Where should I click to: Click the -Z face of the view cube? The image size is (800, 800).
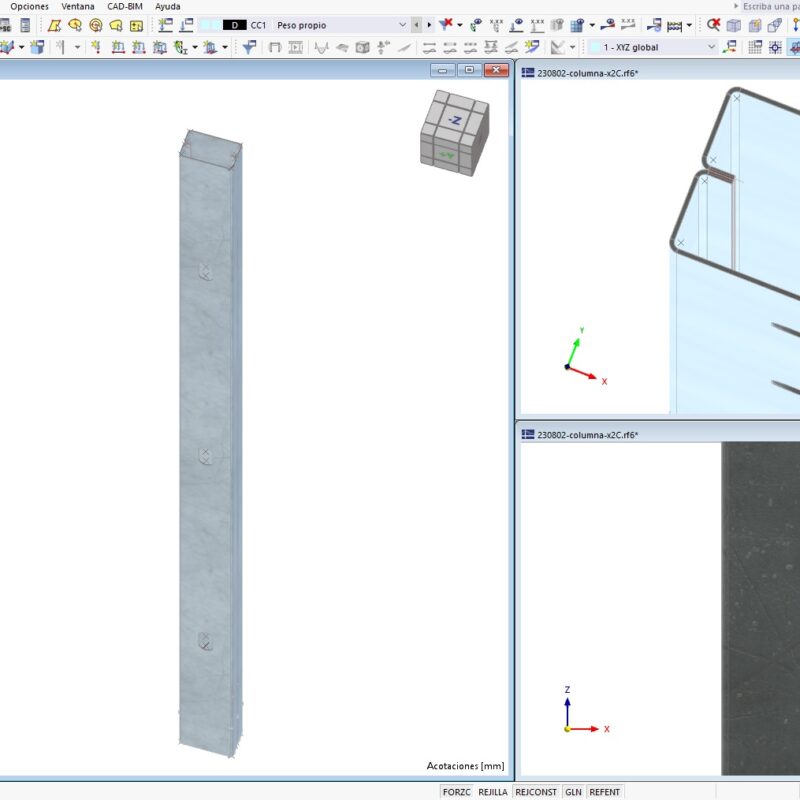coord(455,120)
